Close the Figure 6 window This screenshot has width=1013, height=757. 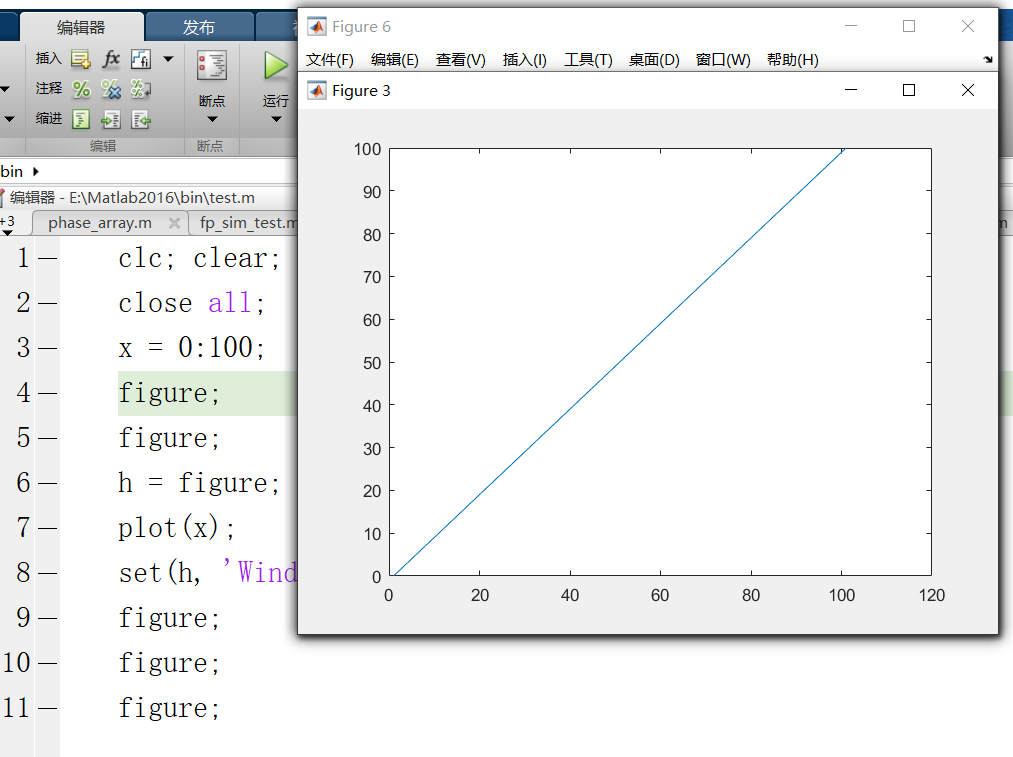(968, 26)
